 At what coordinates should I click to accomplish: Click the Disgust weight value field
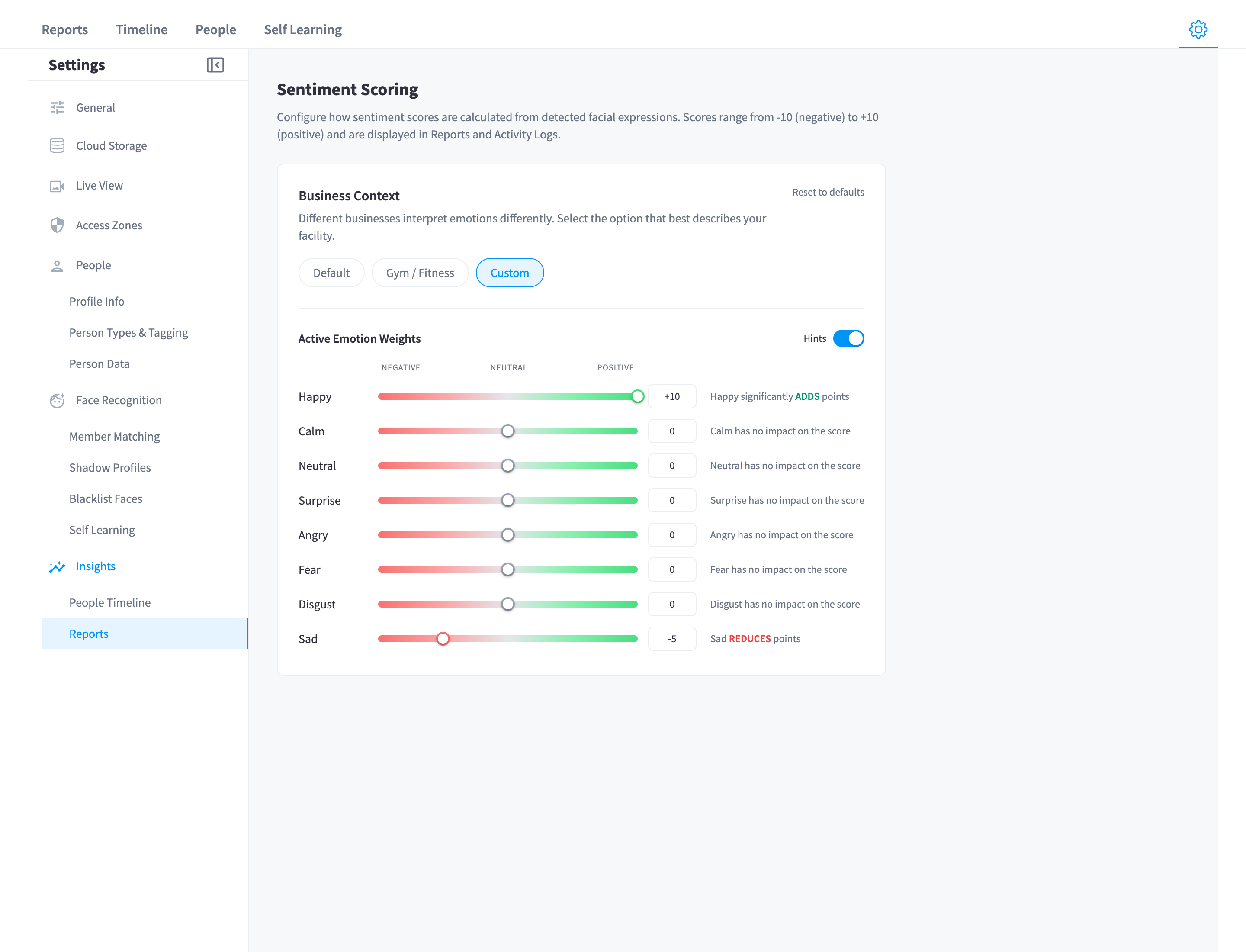(672, 605)
